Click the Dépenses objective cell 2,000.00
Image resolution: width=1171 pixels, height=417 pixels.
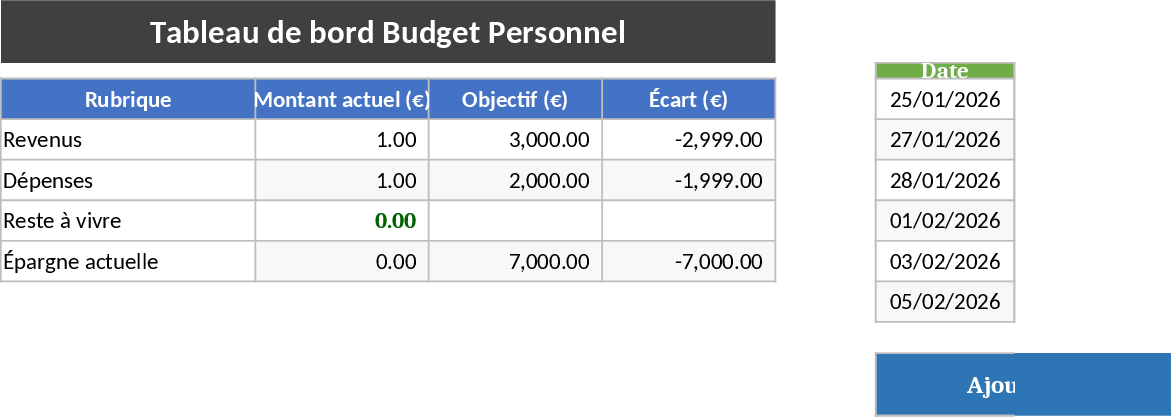click(515, 181)
